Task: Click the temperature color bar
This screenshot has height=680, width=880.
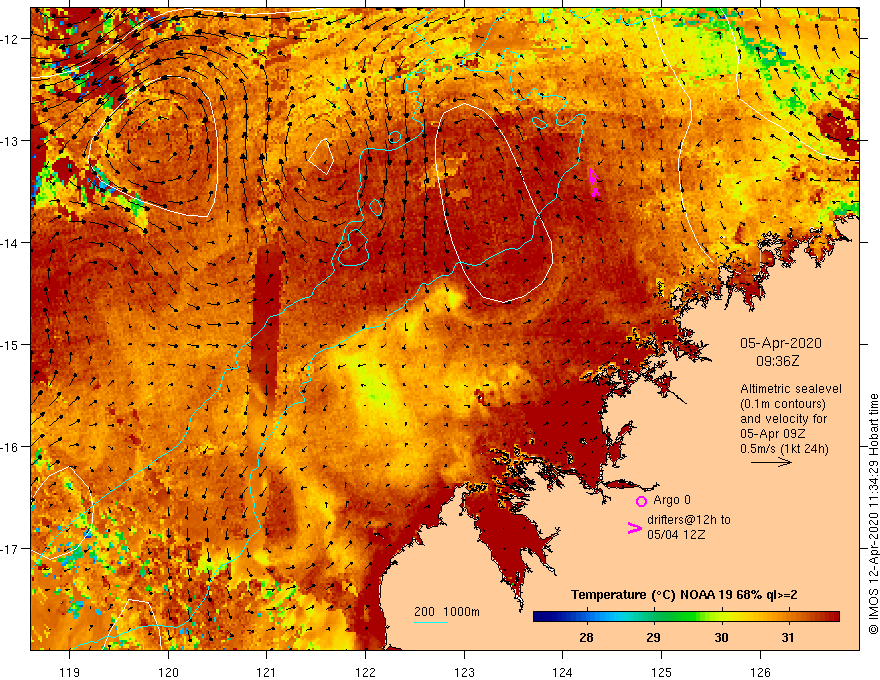Action: coord(686,617)
